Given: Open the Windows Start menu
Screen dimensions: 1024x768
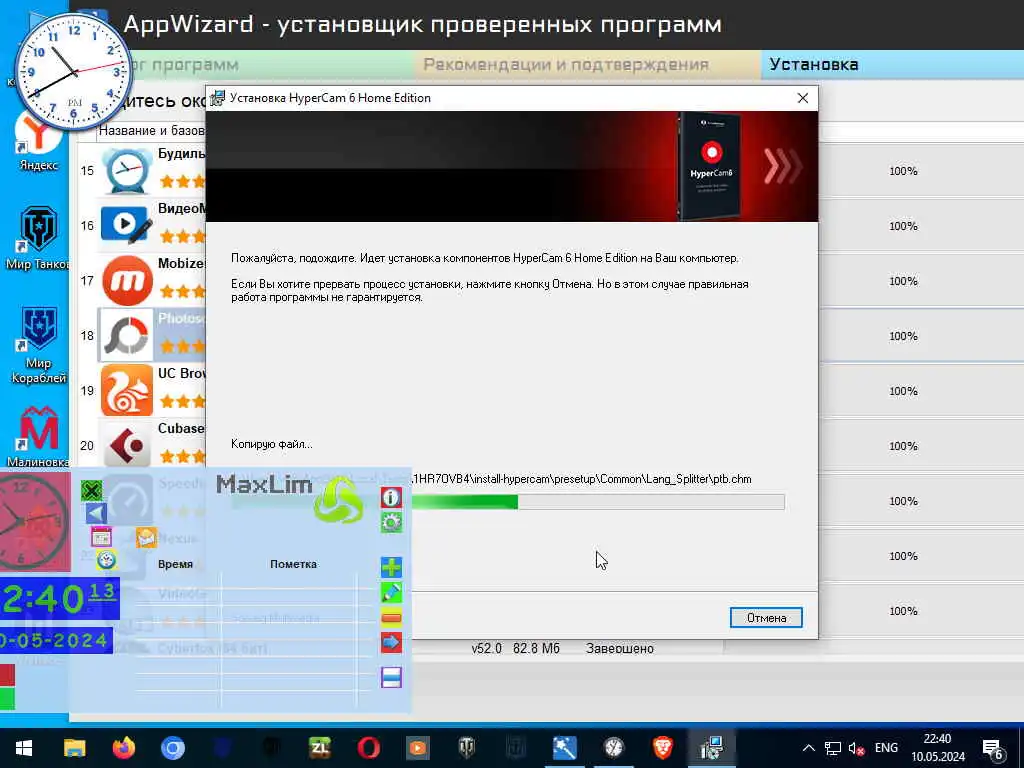Looking at the screenshot, I should (x=24, y=748).
